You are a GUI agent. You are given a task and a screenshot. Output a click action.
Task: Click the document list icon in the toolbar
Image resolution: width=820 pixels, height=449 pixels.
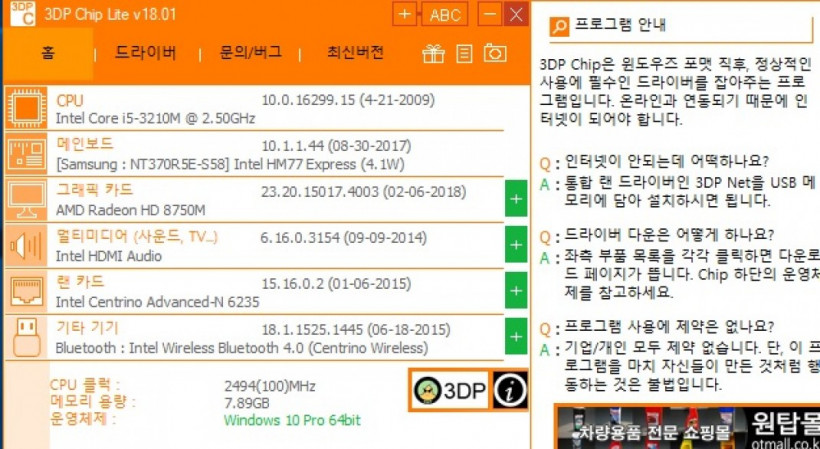pos(464,54)
